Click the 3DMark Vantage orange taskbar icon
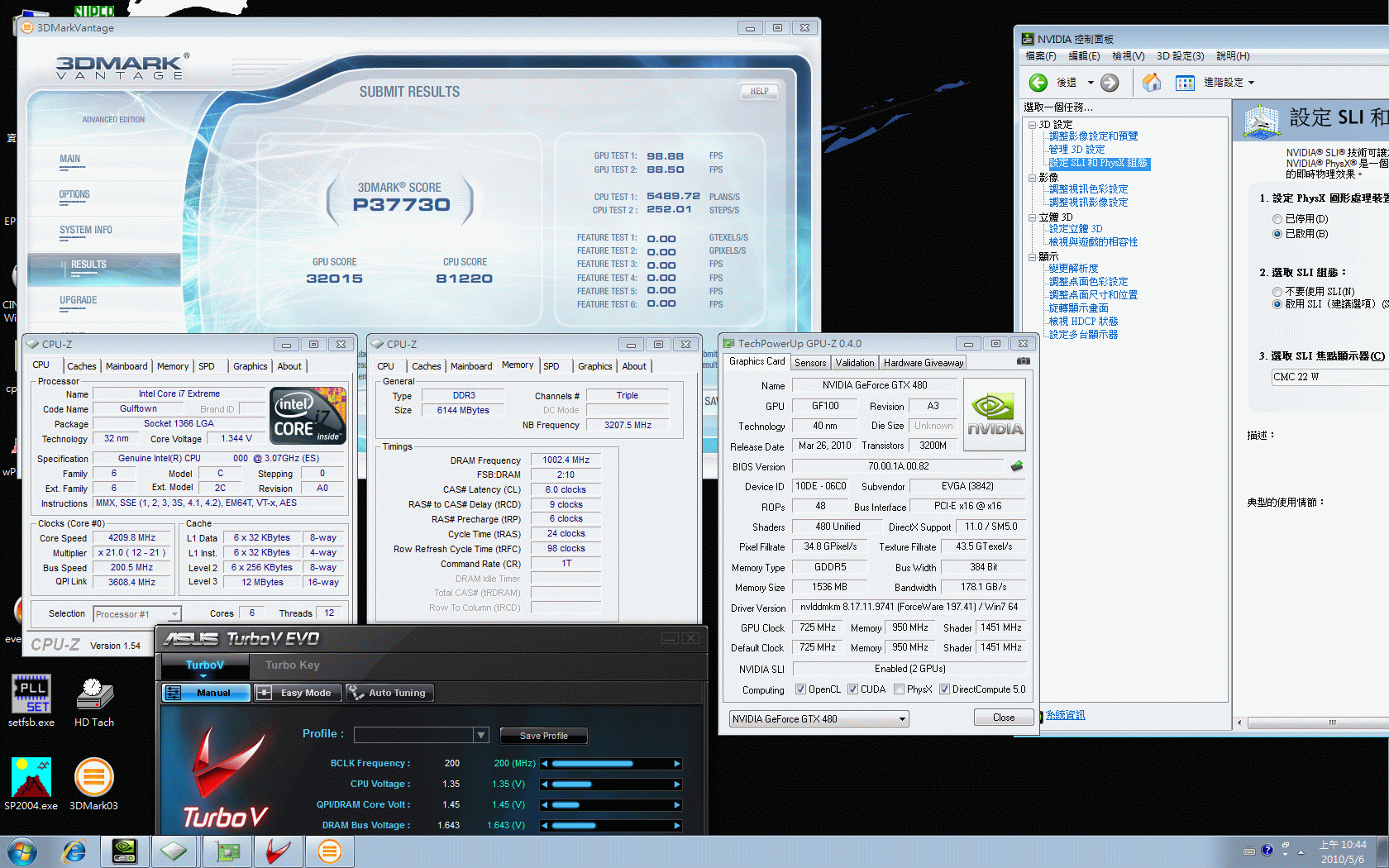The width and height of the screenshot is (1389, 868). point(329,851)
